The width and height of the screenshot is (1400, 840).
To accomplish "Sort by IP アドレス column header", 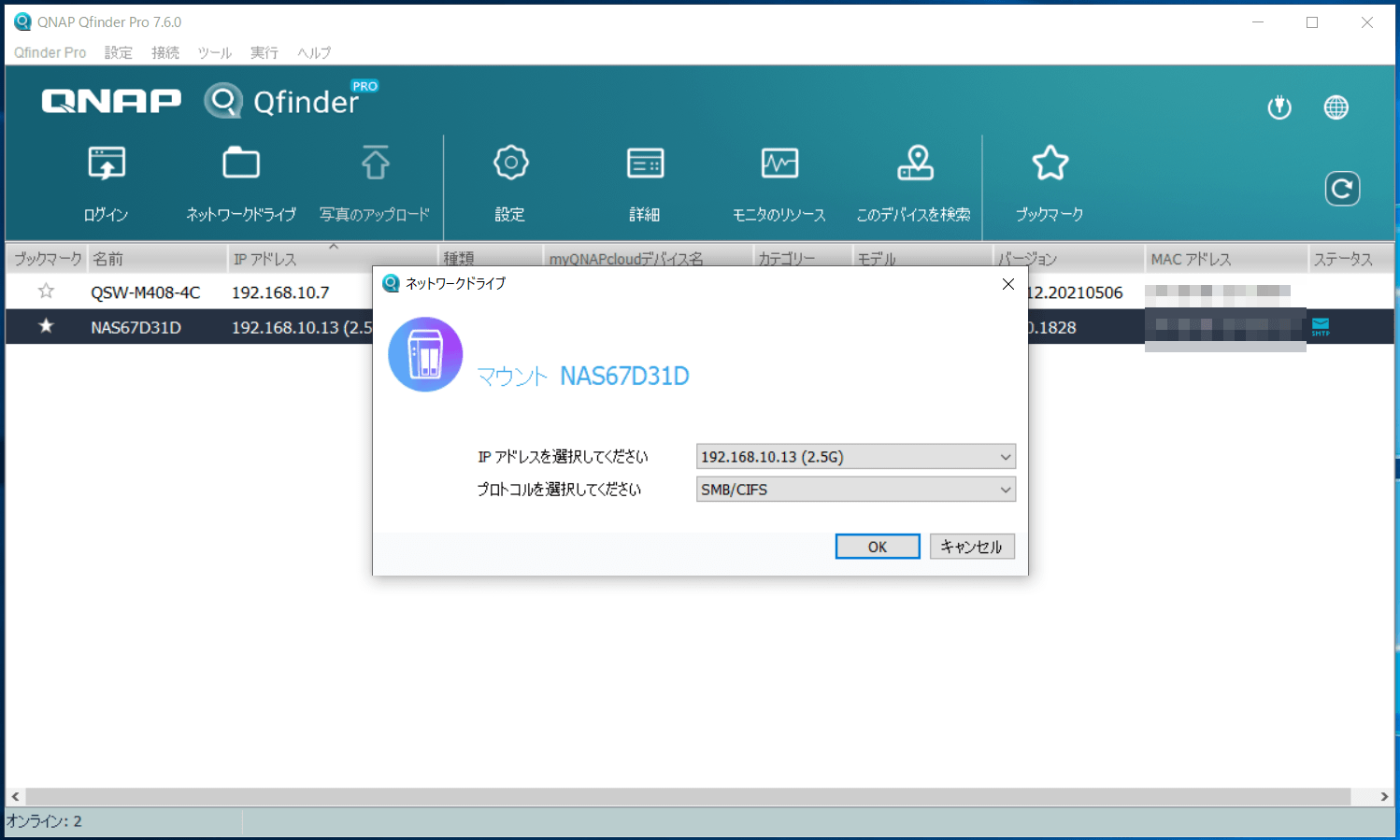I will [333, 259].
